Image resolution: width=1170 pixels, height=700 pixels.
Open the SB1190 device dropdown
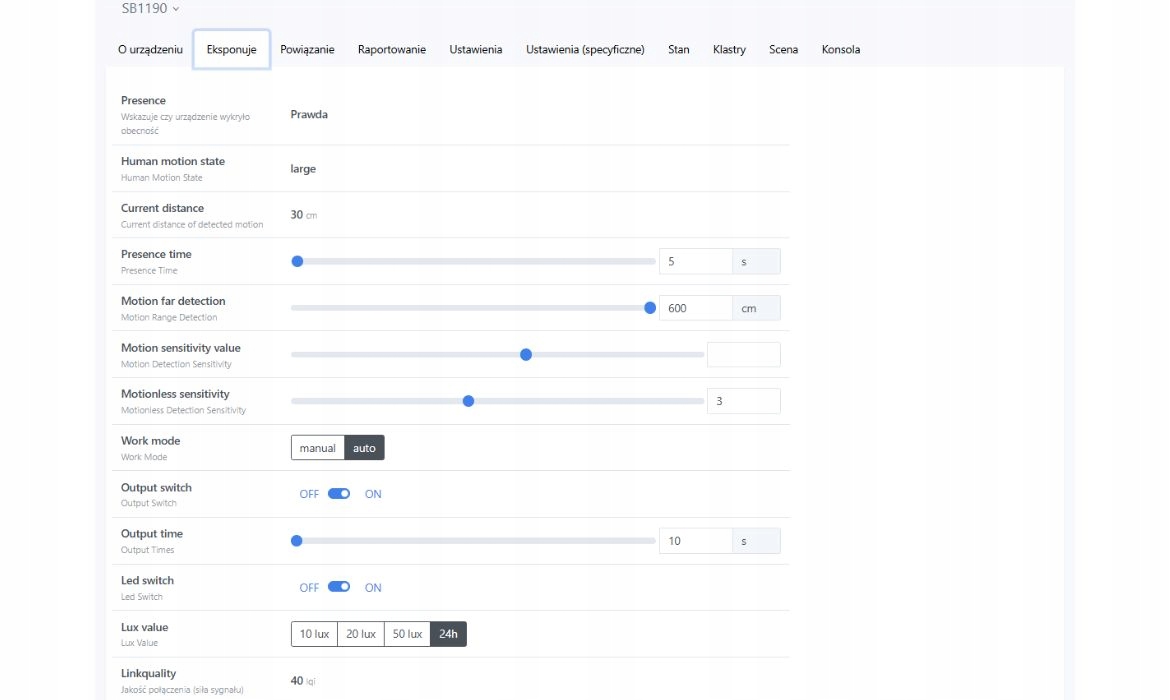(x=150, y=9)
